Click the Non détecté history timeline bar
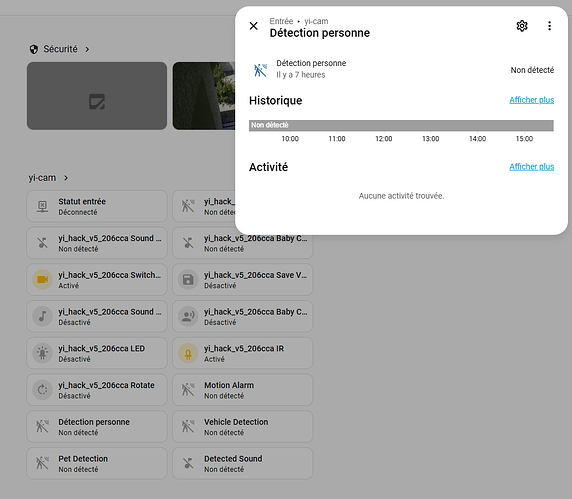Screen dimensions: 572x499 (x=401, y=125)
